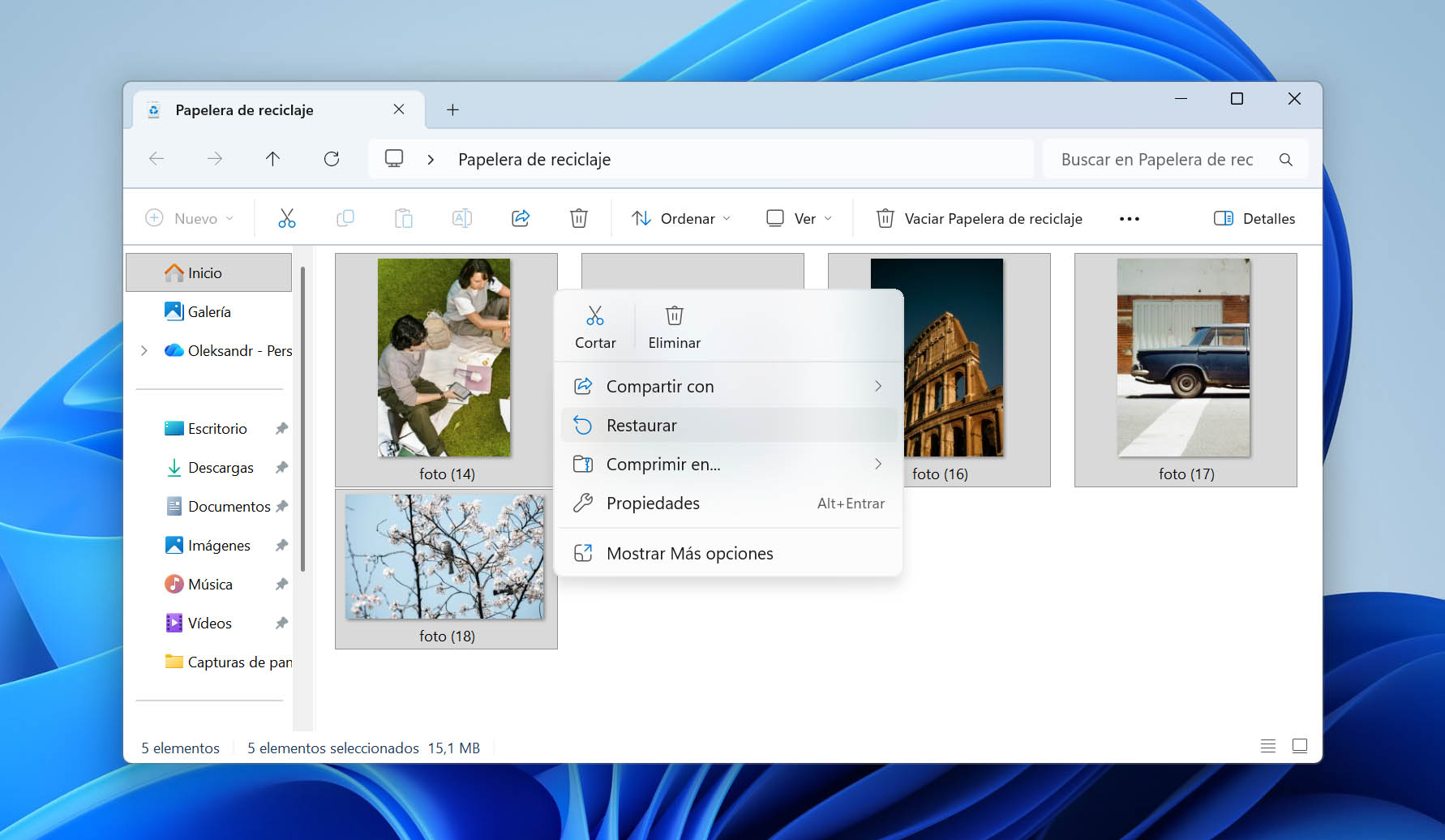Open the Comprimir en... submenu
1445x840 pixels.
click(729, 464)
